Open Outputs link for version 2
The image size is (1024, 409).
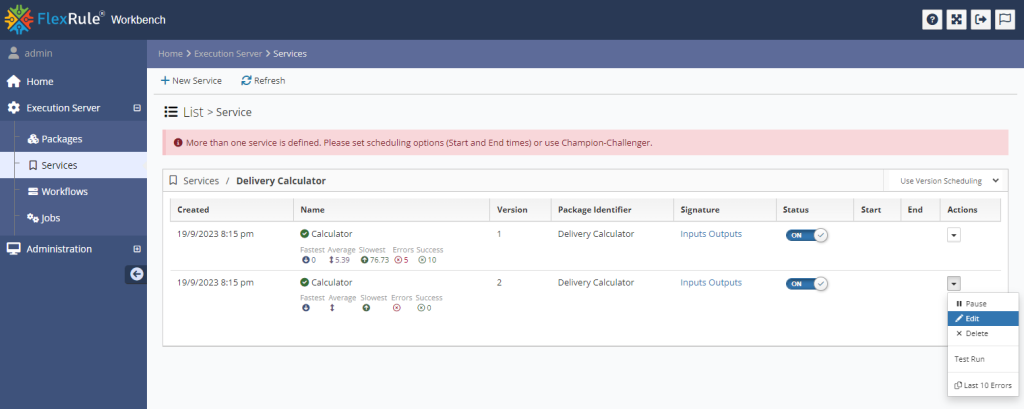(x=725, y=283)
